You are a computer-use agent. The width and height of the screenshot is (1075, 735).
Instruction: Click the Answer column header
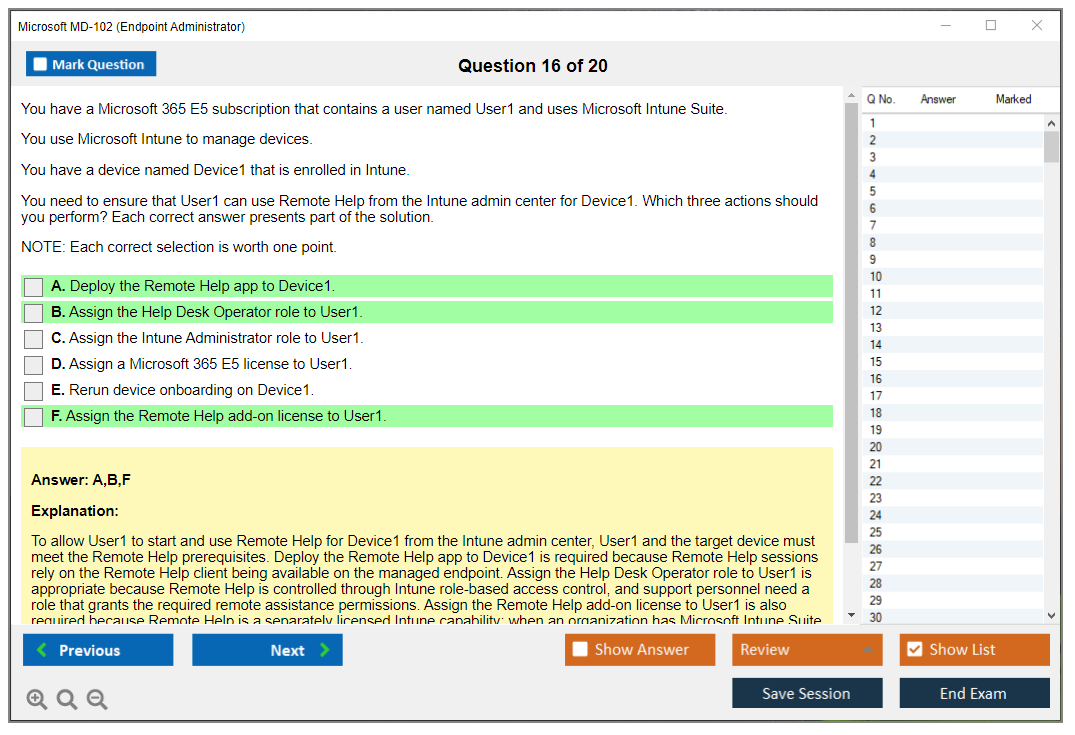938,99
